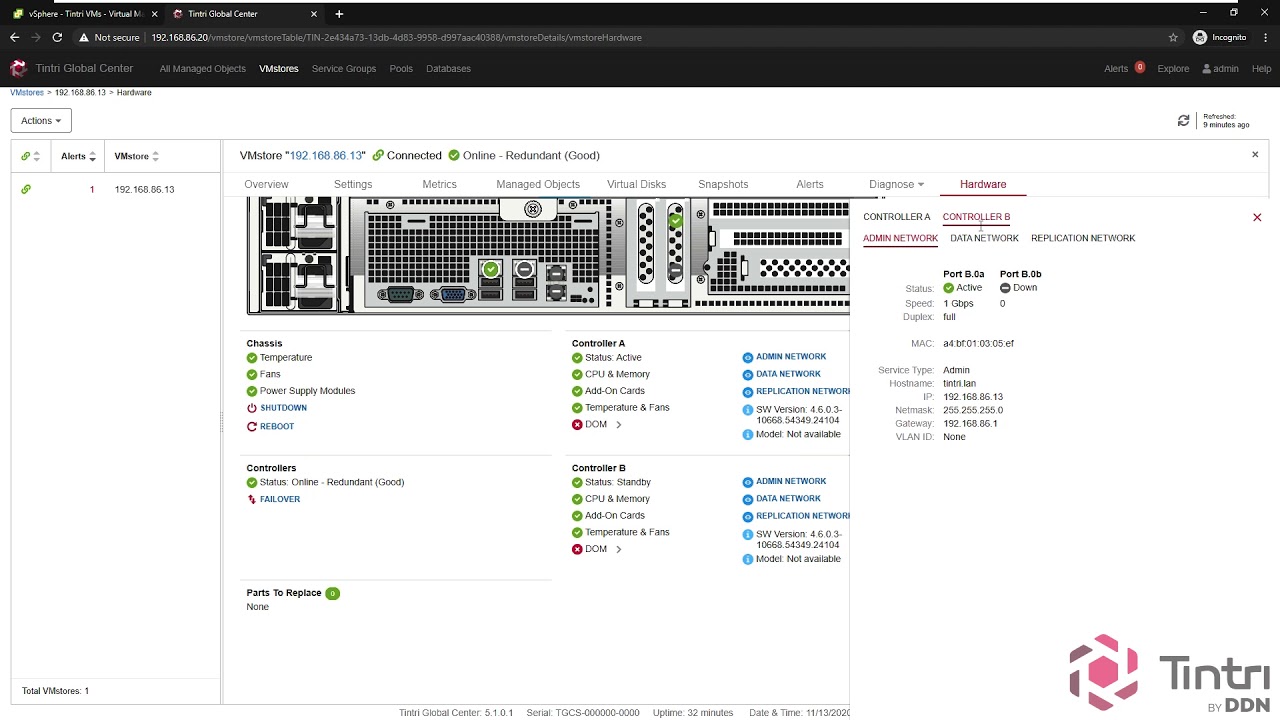Open Pools in top navigation
Image resolution: width=1280 pixels, height=720 pixels.
point(401,69)
